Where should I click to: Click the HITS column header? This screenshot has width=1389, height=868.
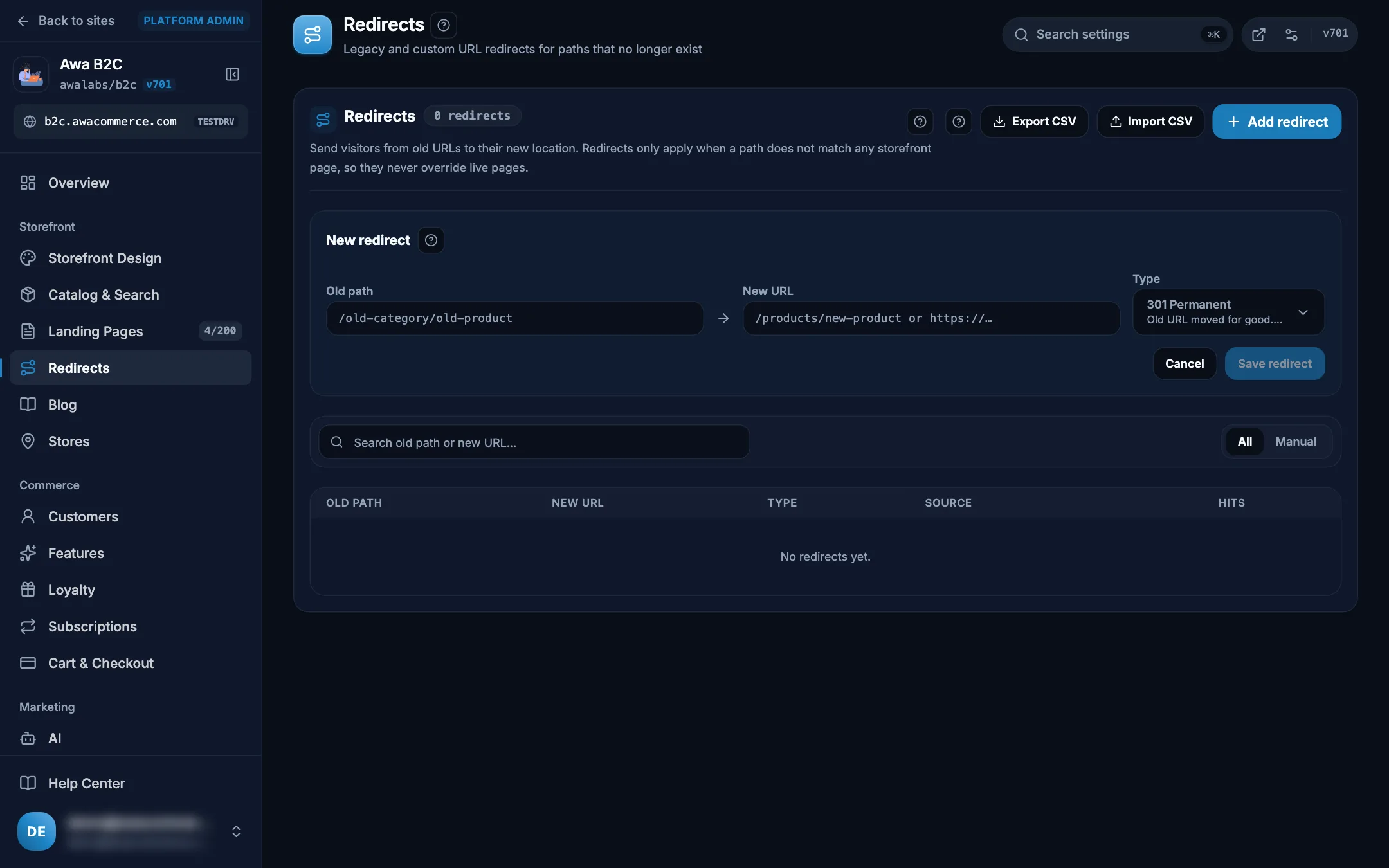(1231, 503)
